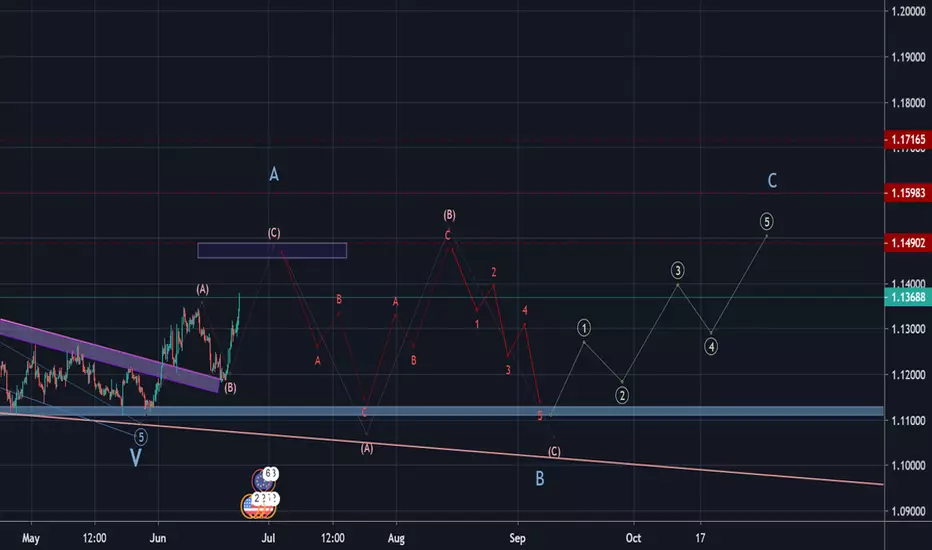The image size is (932, 550).
Task: Select the circled 5 label below blue C
Action: [x=767, y=222]
